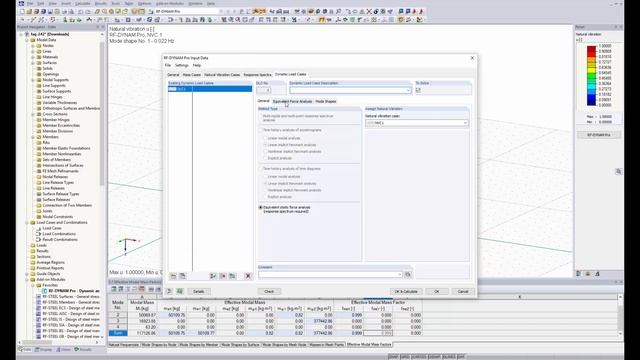Open Mode Shapes sub-tab
The height and width of the screenshot is (360, 640).
[x=326, y=101]
